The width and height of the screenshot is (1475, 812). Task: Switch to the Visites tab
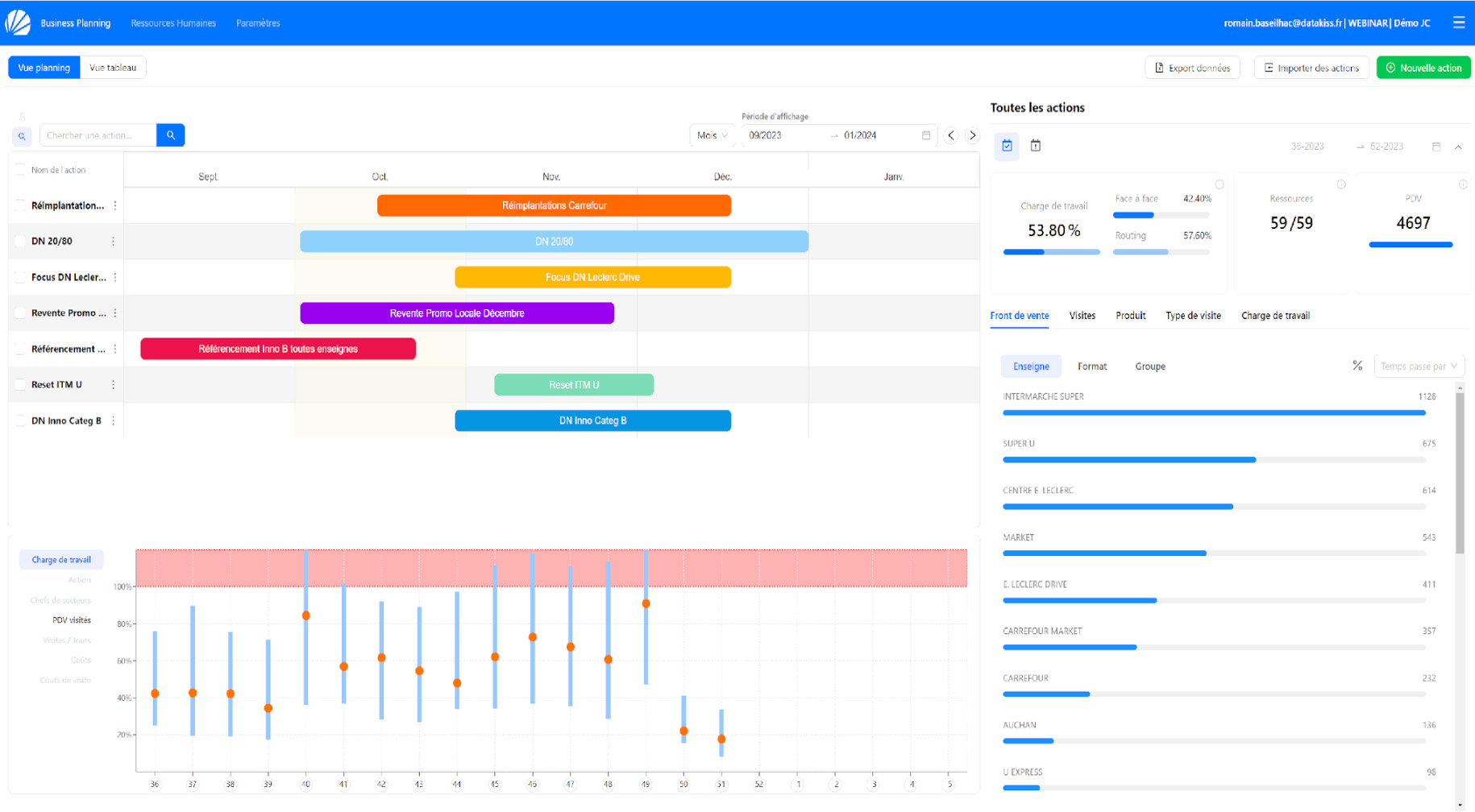tap(1082, 316)
